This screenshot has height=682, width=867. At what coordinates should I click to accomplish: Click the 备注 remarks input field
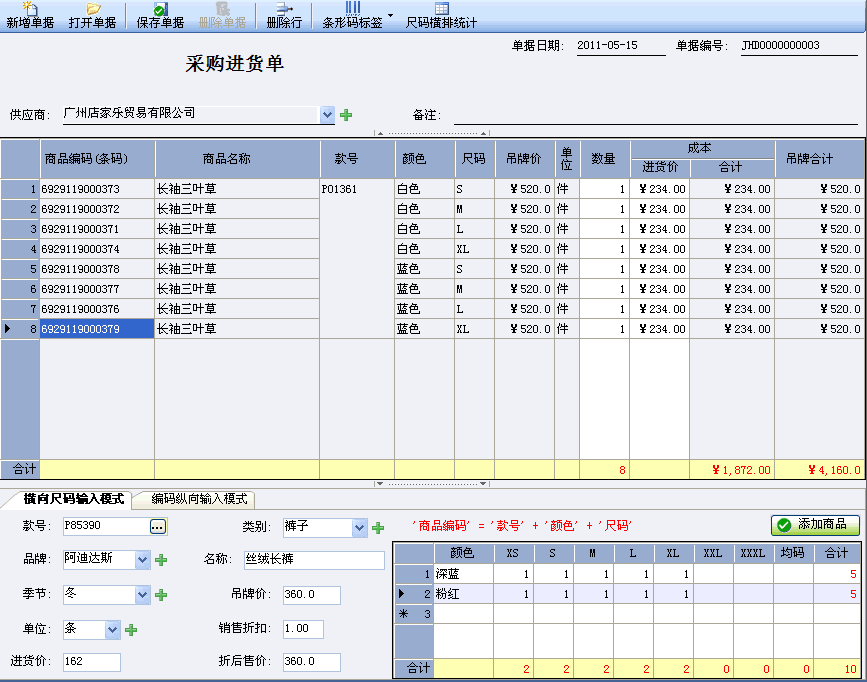(x=655, y=115)
